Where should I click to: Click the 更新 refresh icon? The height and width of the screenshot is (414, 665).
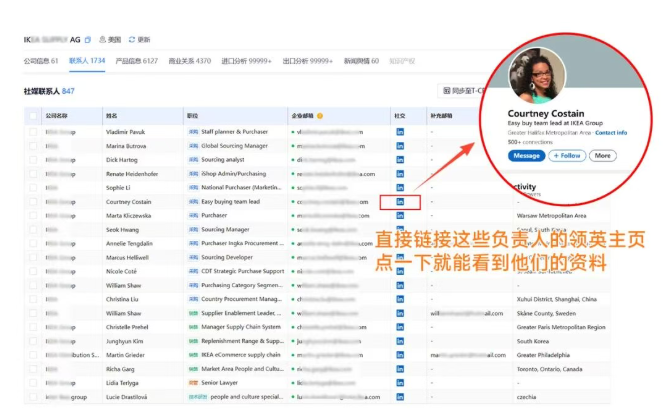point(131,40)
